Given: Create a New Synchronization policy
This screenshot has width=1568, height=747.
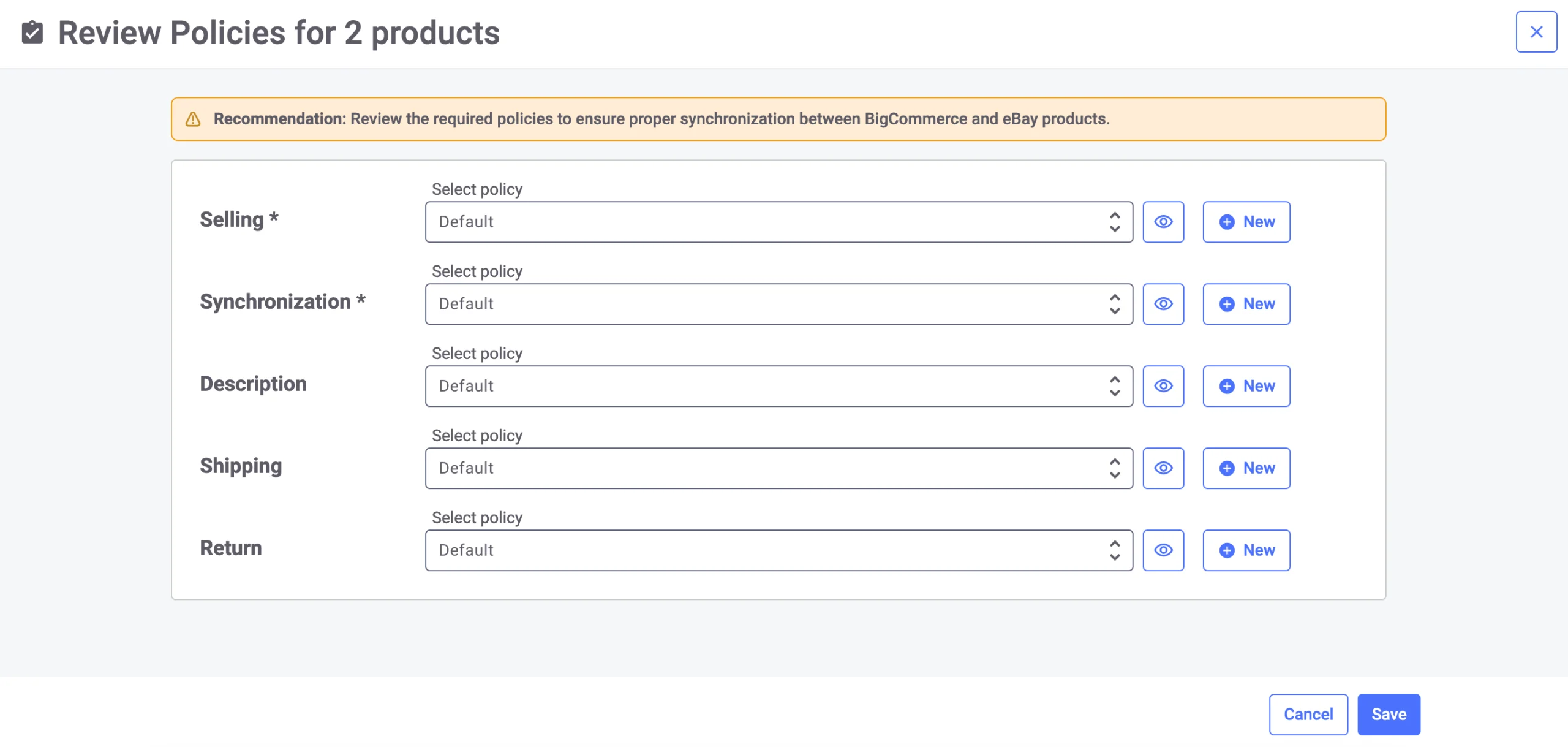Looking at the screenshot, I should tap(1246, 304).
